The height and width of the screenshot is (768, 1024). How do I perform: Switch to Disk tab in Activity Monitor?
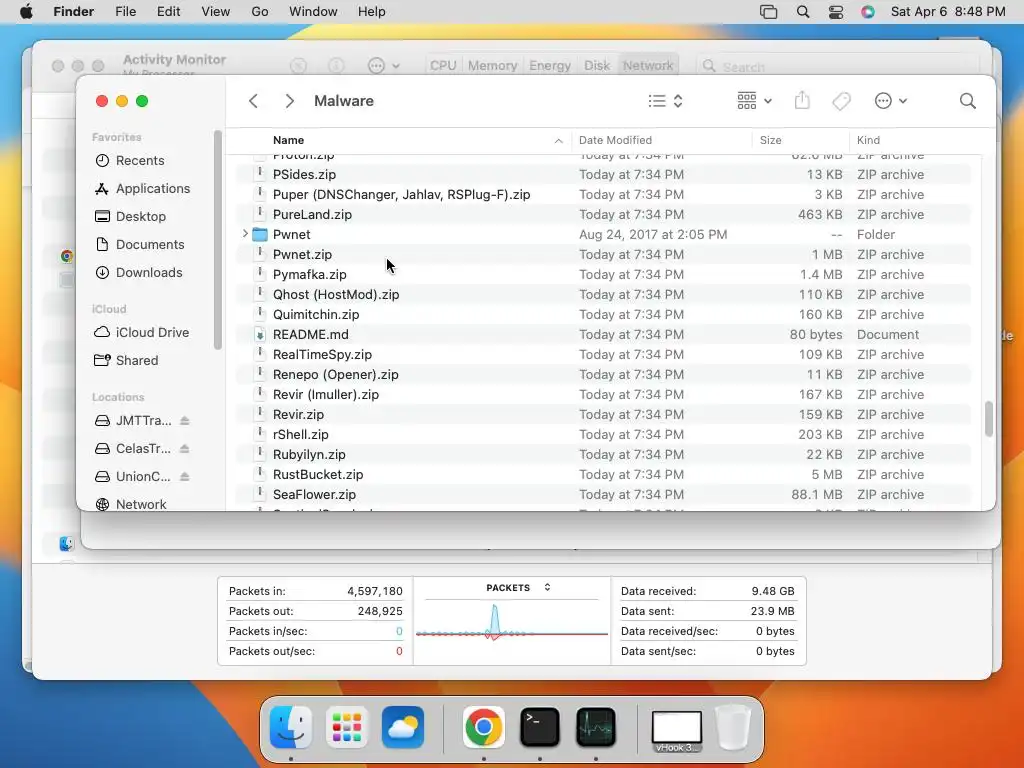pyautogui.click(x=597, y=65)
